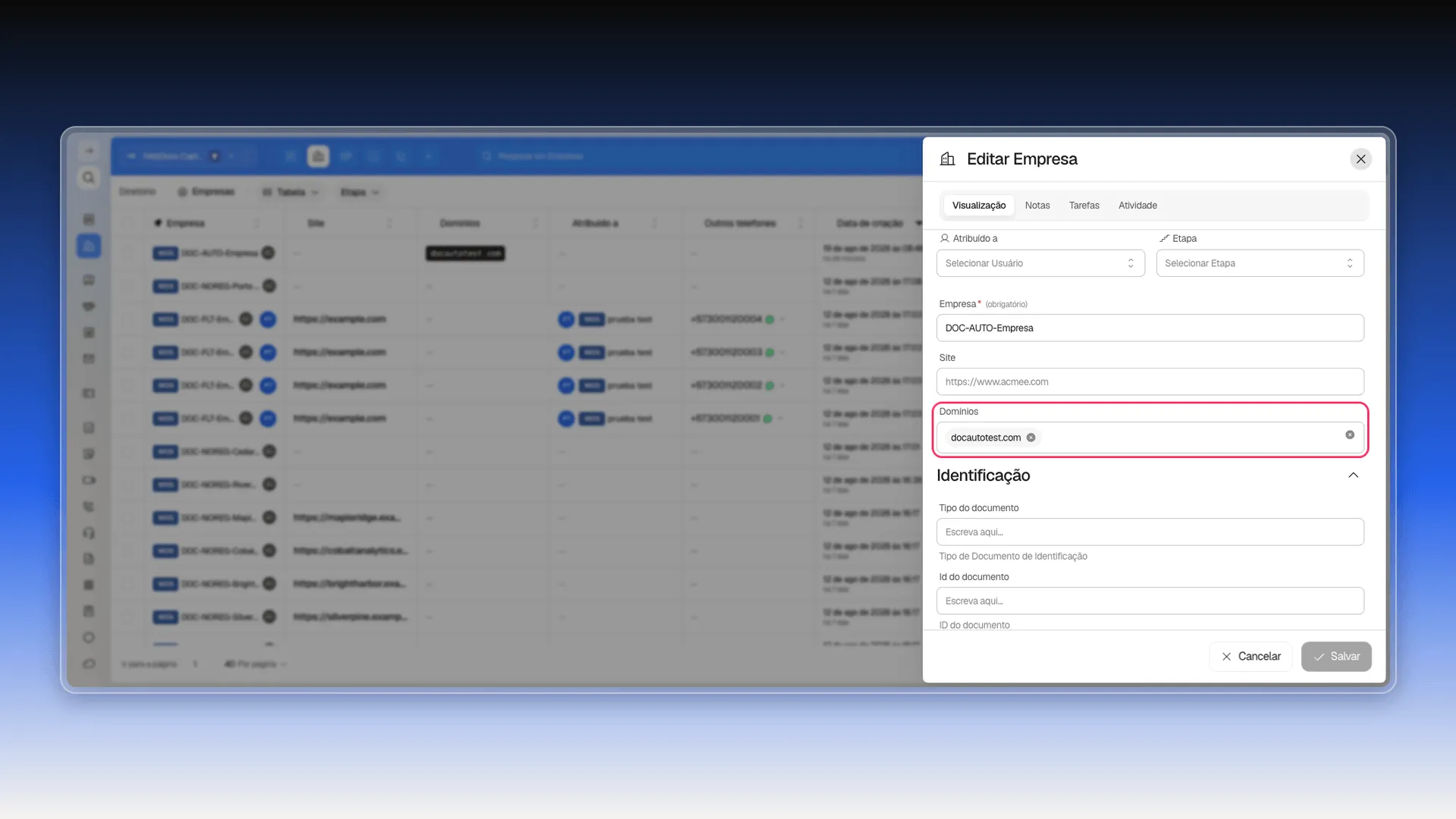The width and height of the screenshot is (1456, 819).
Task: Open the Etapa filter dropdown
Action: pyautogui.click(x=359, y=193)
